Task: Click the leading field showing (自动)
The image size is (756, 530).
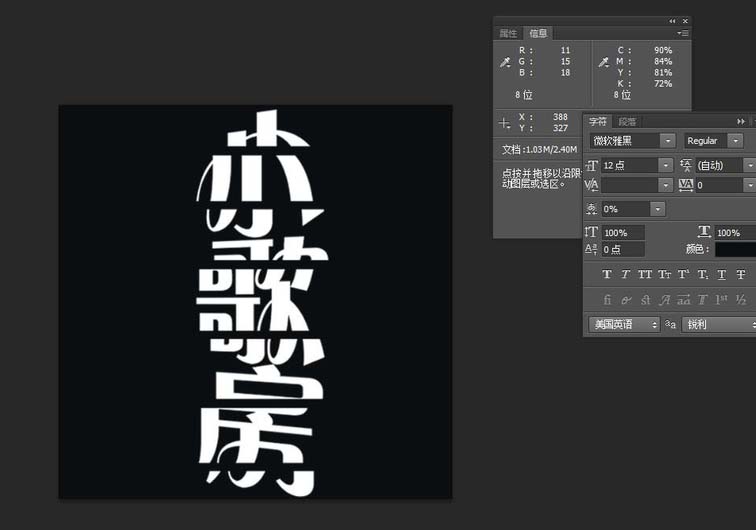Action: point(719,165)
